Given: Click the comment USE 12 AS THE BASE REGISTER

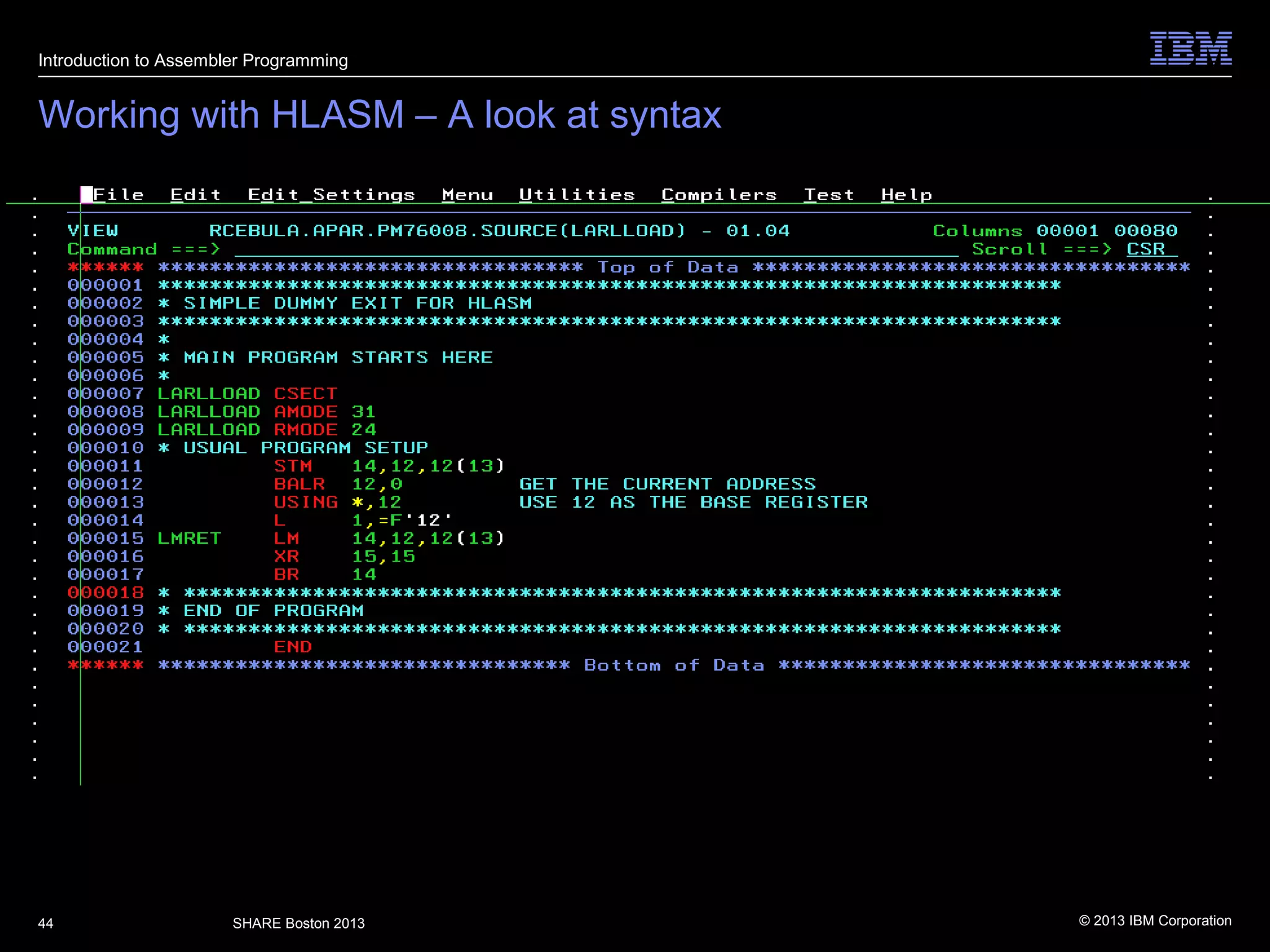Looking at the screenshot, I should pyautogui.click(x=693, y=502).
